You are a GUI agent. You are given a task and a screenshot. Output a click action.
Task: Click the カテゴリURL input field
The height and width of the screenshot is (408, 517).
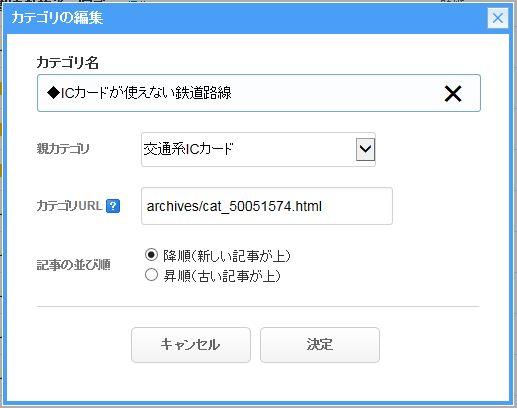[x=267, y=206]
